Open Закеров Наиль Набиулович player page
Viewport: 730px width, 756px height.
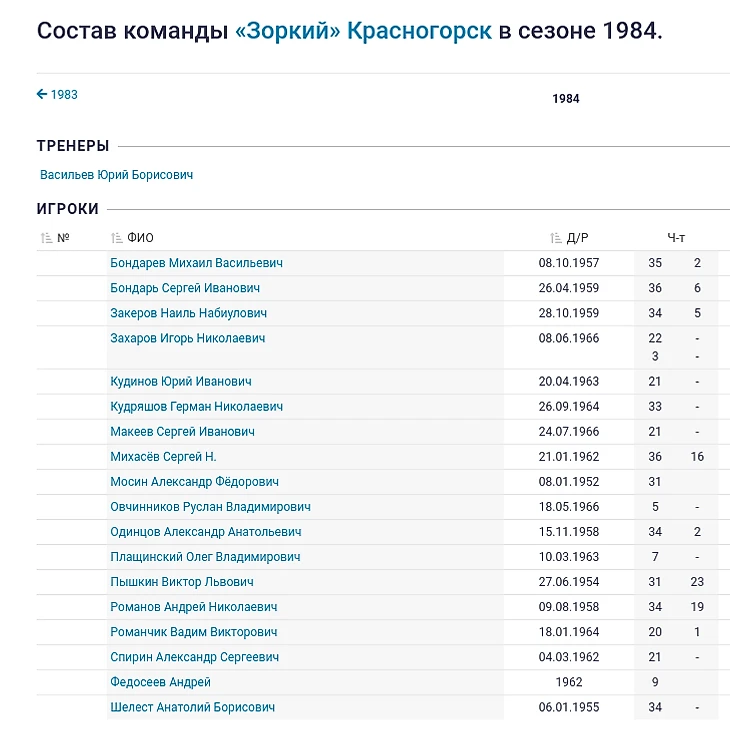(x=189, y=313)
